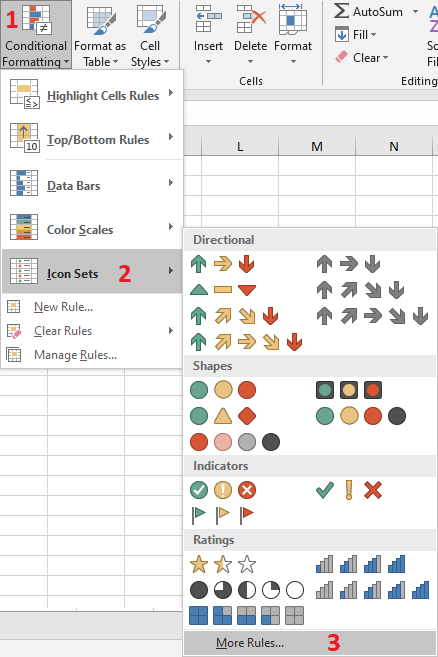Select the 3 Traffic Lights (Unrimmed) set

pos(223,390)
